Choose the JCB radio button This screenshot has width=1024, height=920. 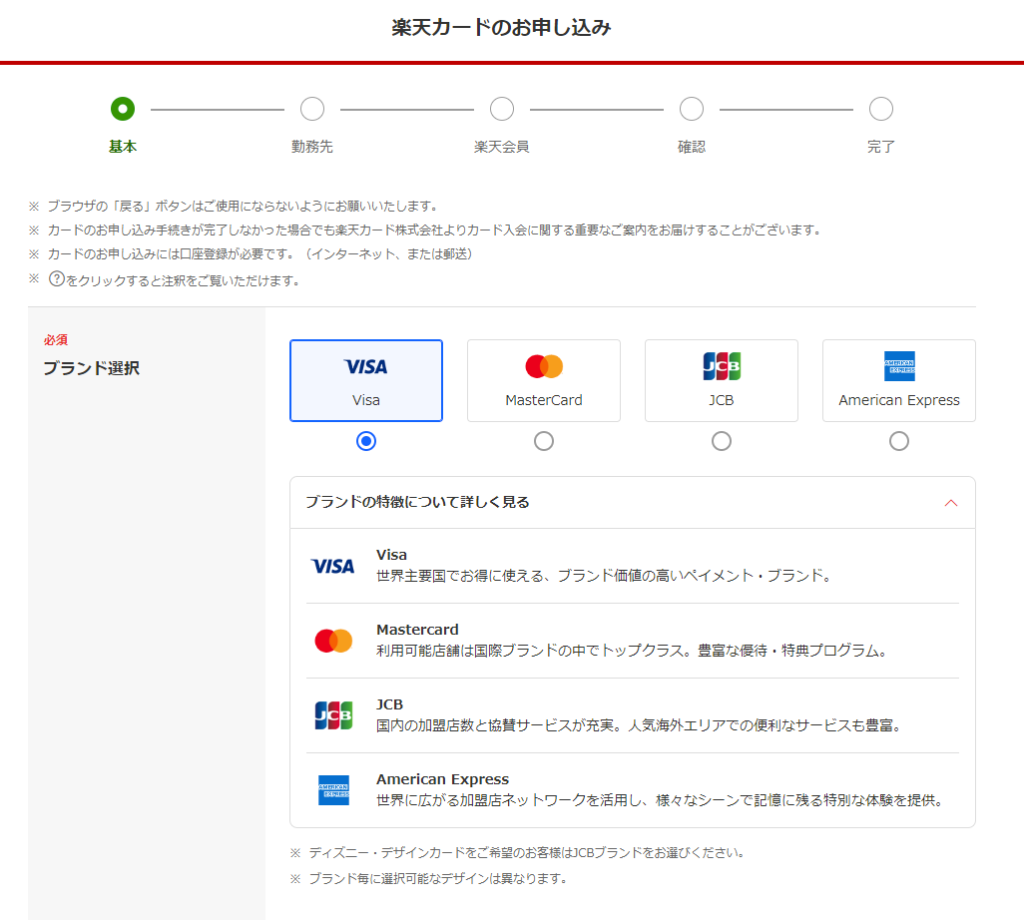tap(721, 441)
